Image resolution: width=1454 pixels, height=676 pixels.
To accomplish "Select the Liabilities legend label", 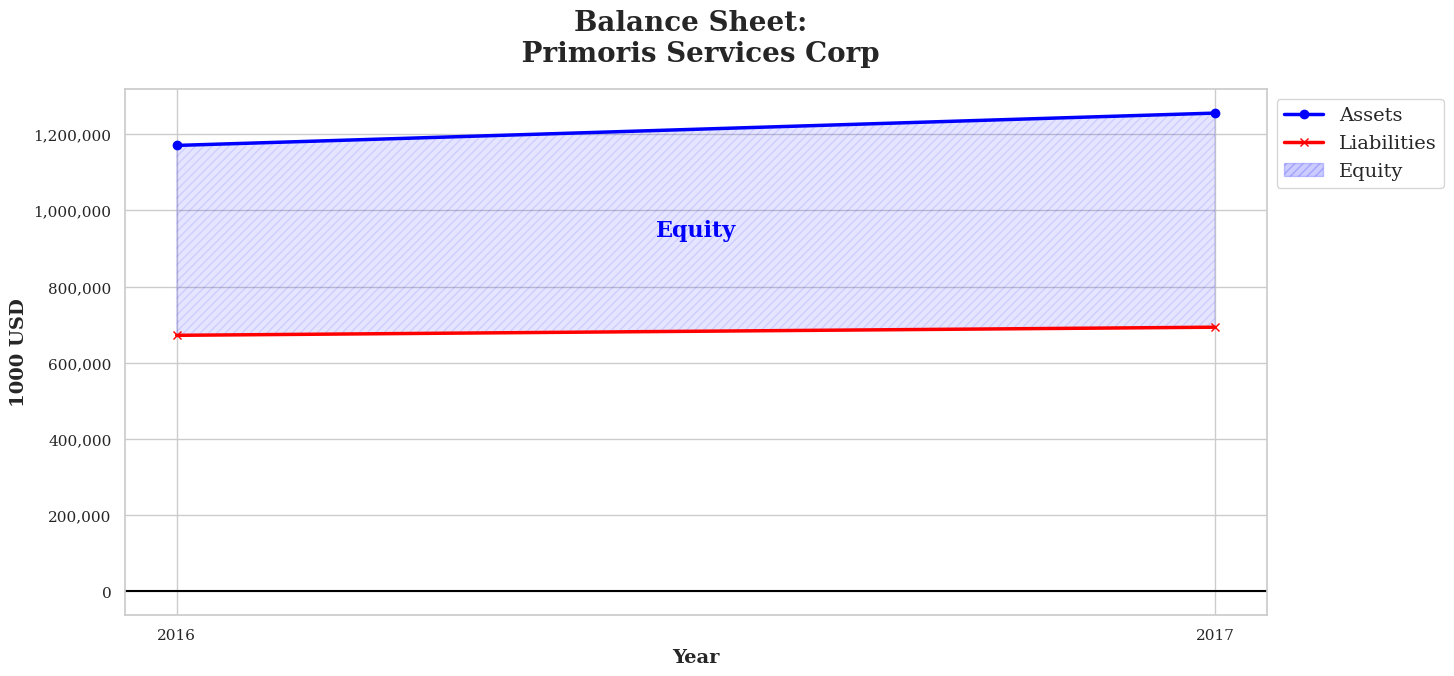I will (x=1386, y=143).
